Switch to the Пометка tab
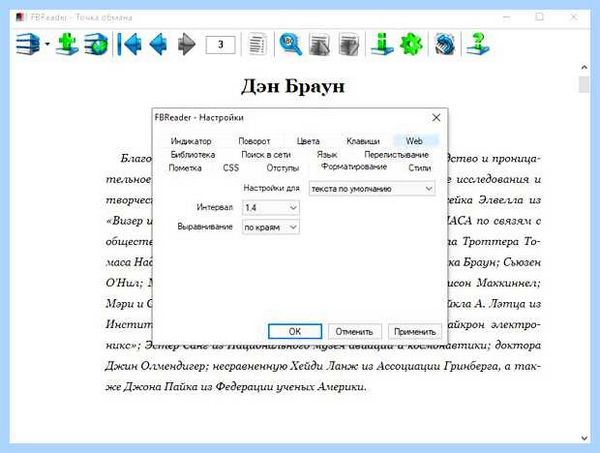This screenshot has height=453, width=600. coord(185,168)
